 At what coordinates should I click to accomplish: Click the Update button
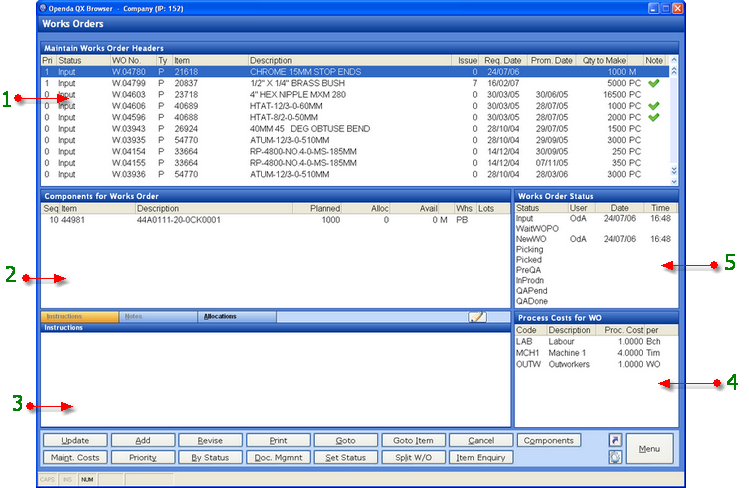(x=75, y=440)
